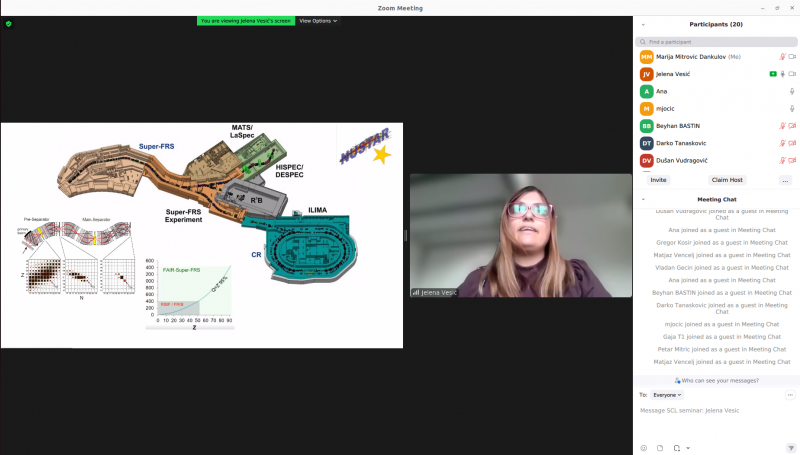Select participant name mjocic in Participants list
This screenshot has width=800, height=455.
(665, 109)
